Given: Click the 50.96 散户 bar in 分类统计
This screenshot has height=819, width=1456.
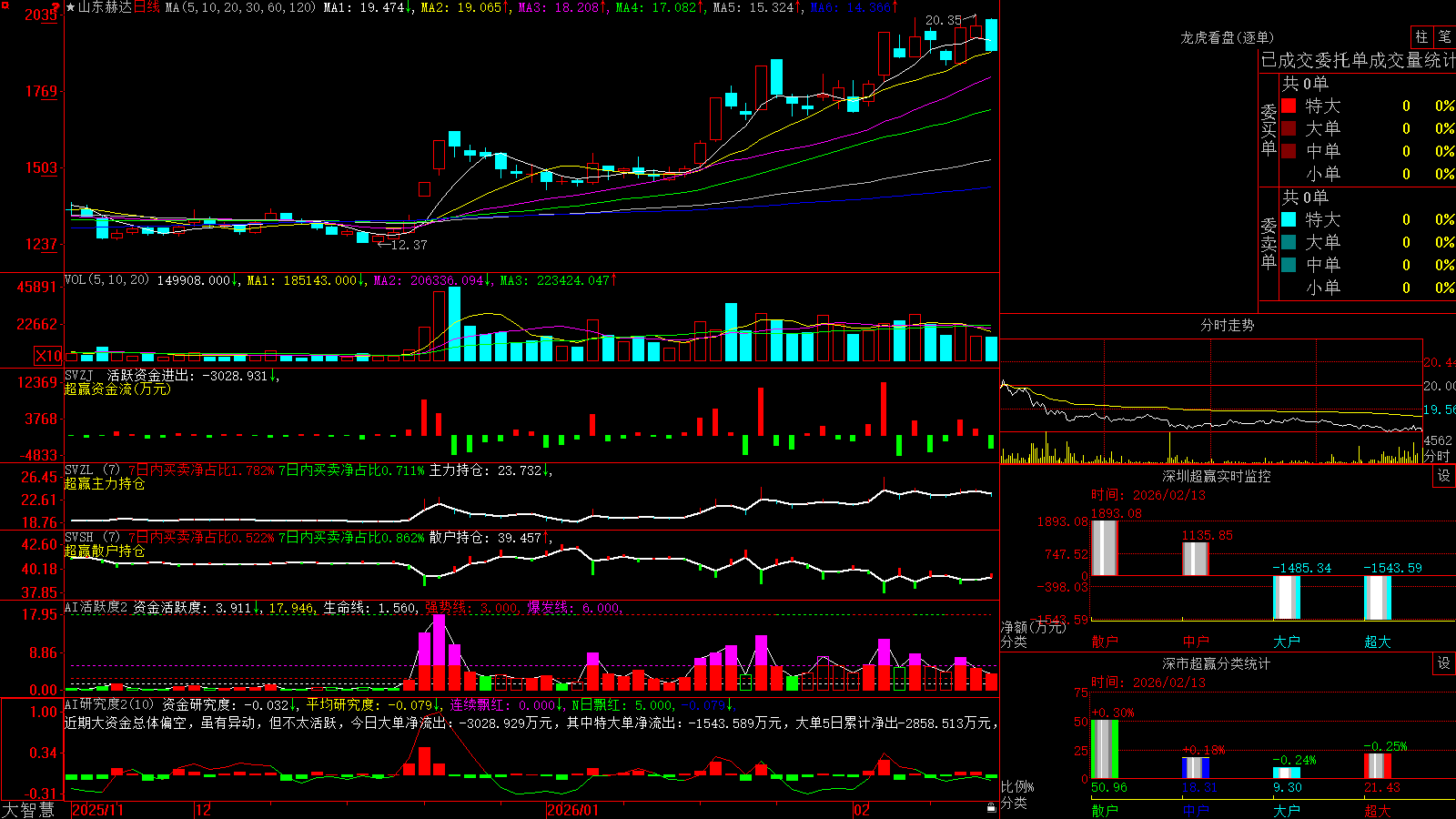Looking at the screenshot, I should 1104,749.
